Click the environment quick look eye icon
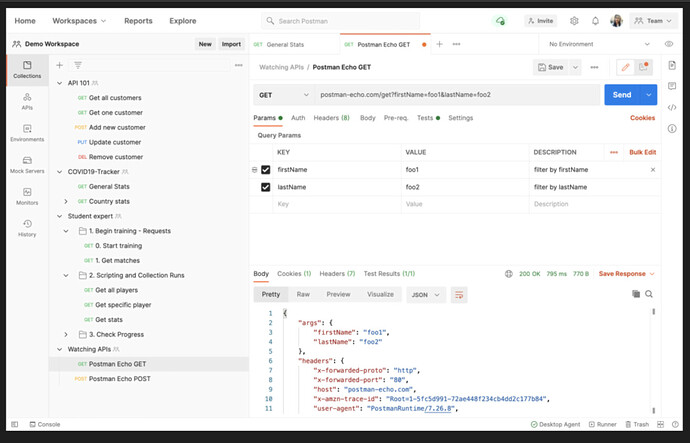This screenshot has height=443, width=690. (x=669, y=44)
